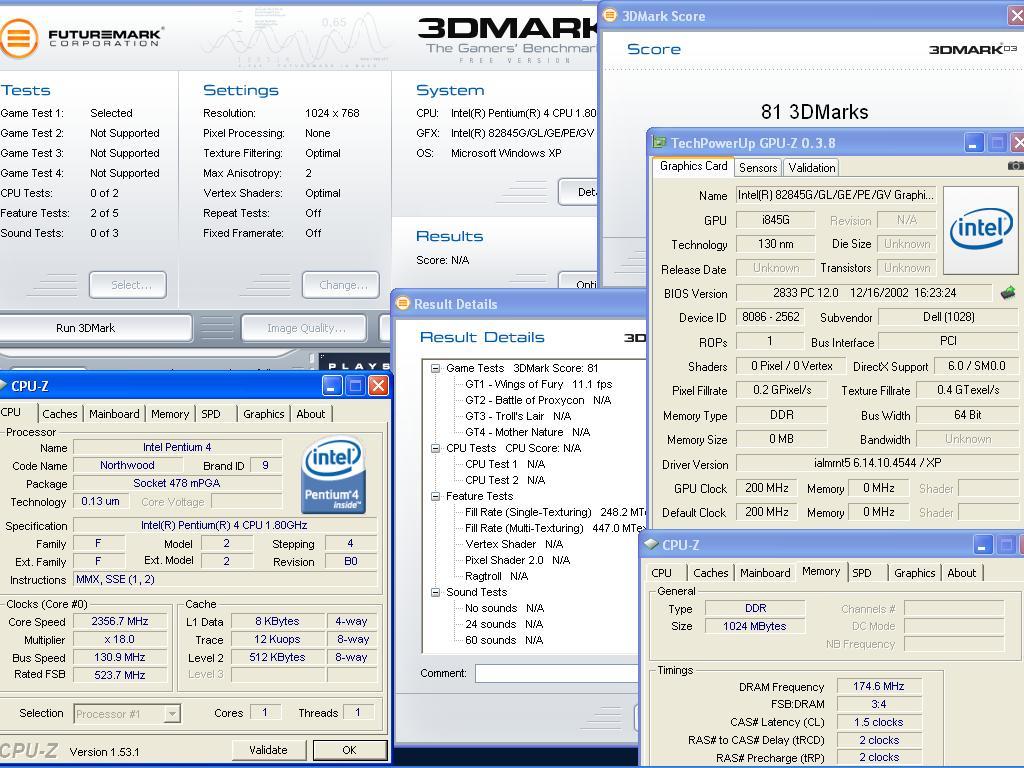Image resolution: width=1024 pixels, height=768 pixels.
Task: Switch to the GPU-Z Validation tab
Action: click(x=812, y=168)
